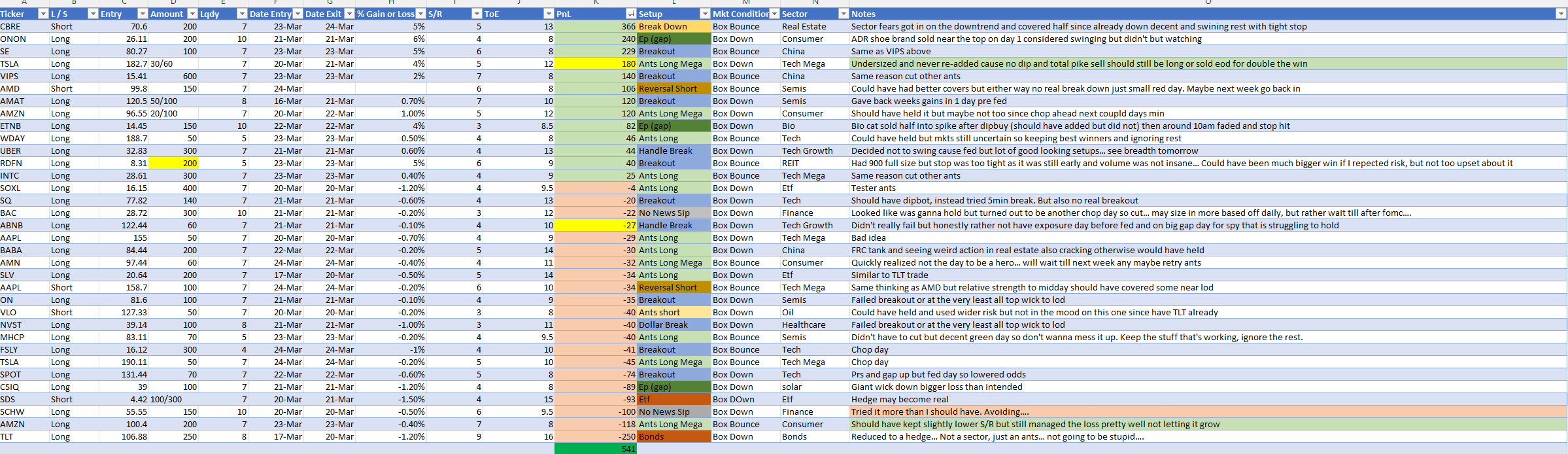Open the Sector column filter dropdown
Screen dimensions: 1568x454
point(844,14)
